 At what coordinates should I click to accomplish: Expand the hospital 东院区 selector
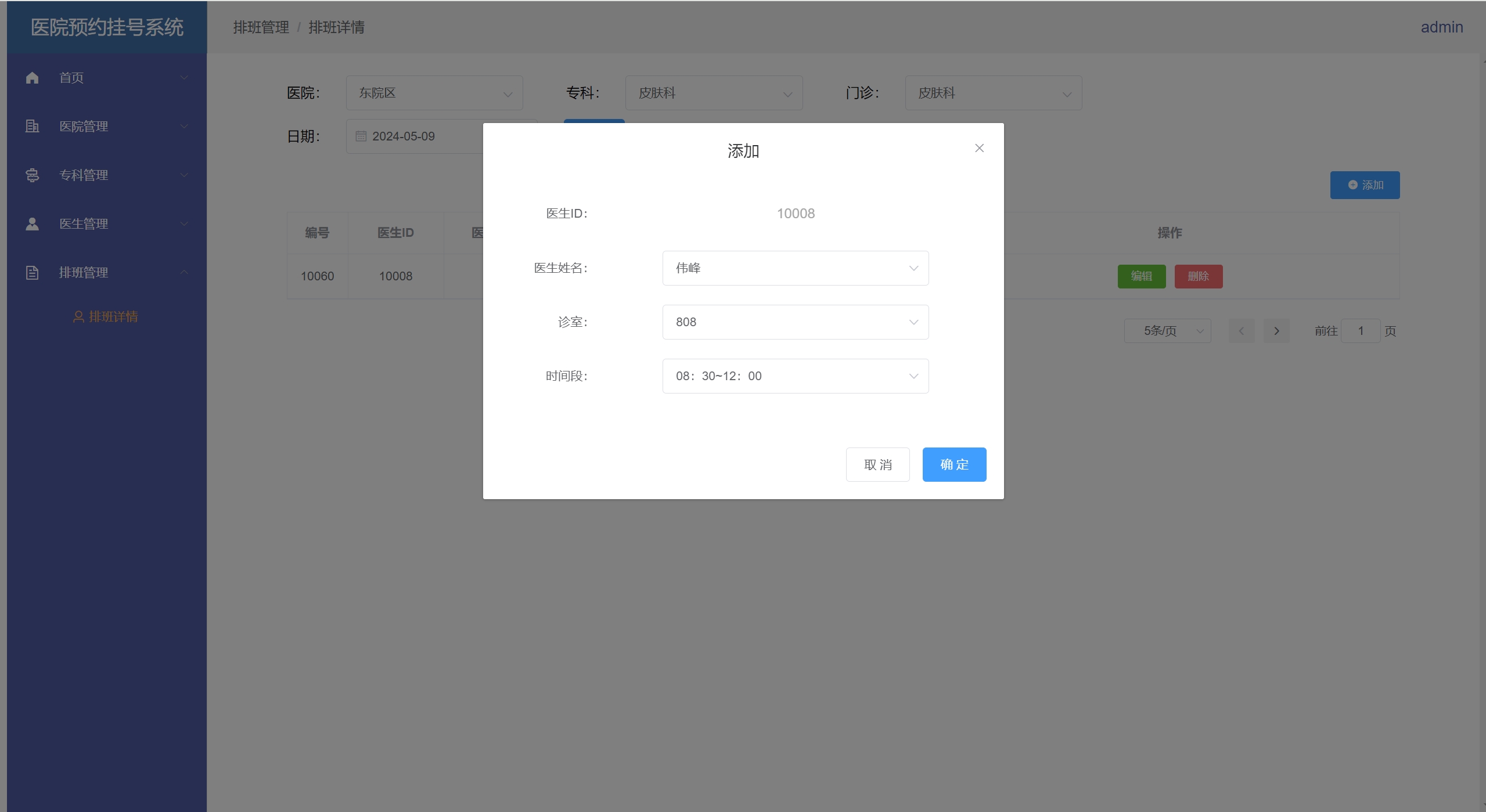coord(434,93)
